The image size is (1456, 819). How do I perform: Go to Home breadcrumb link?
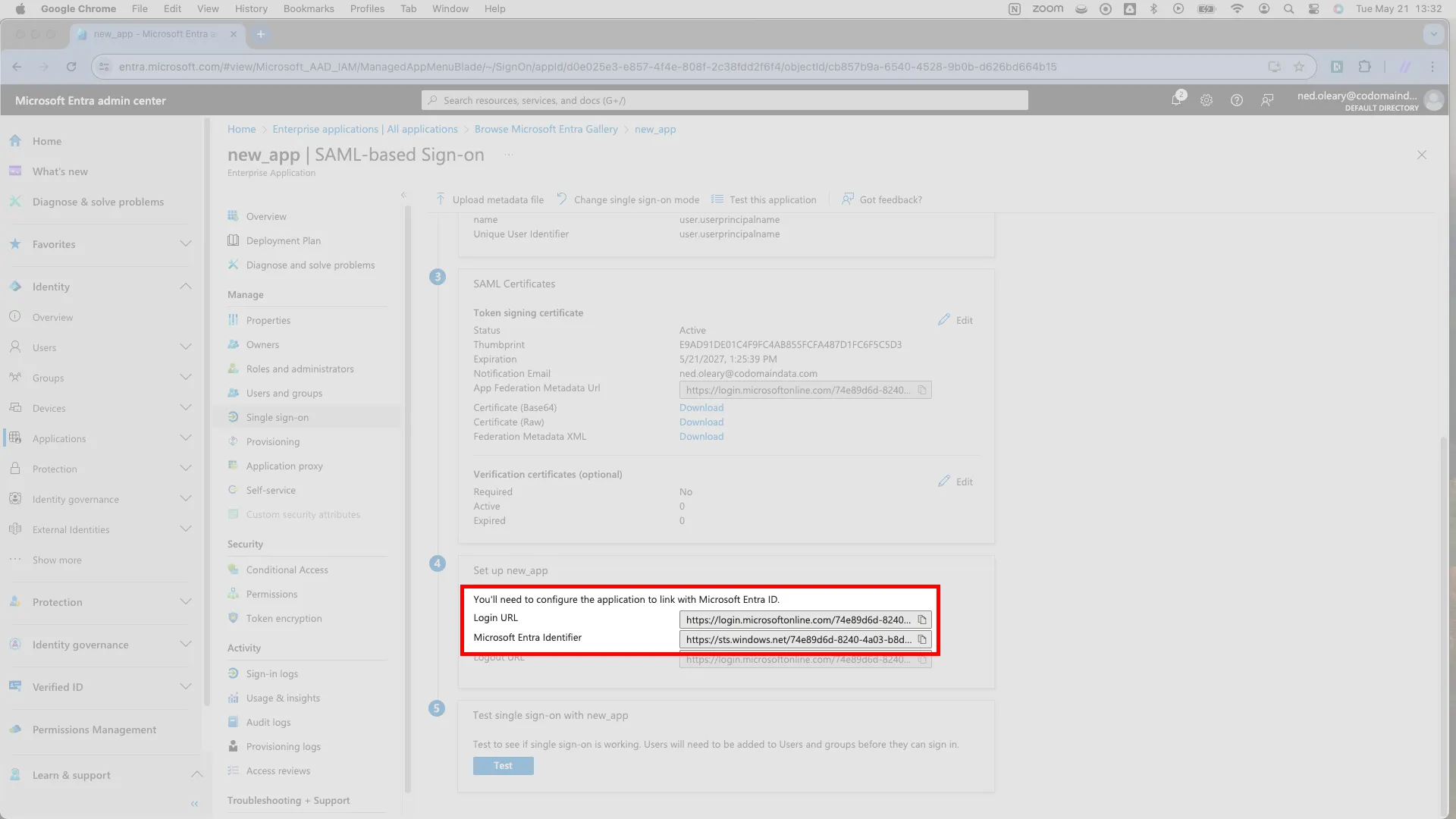[x=241, y=129]
